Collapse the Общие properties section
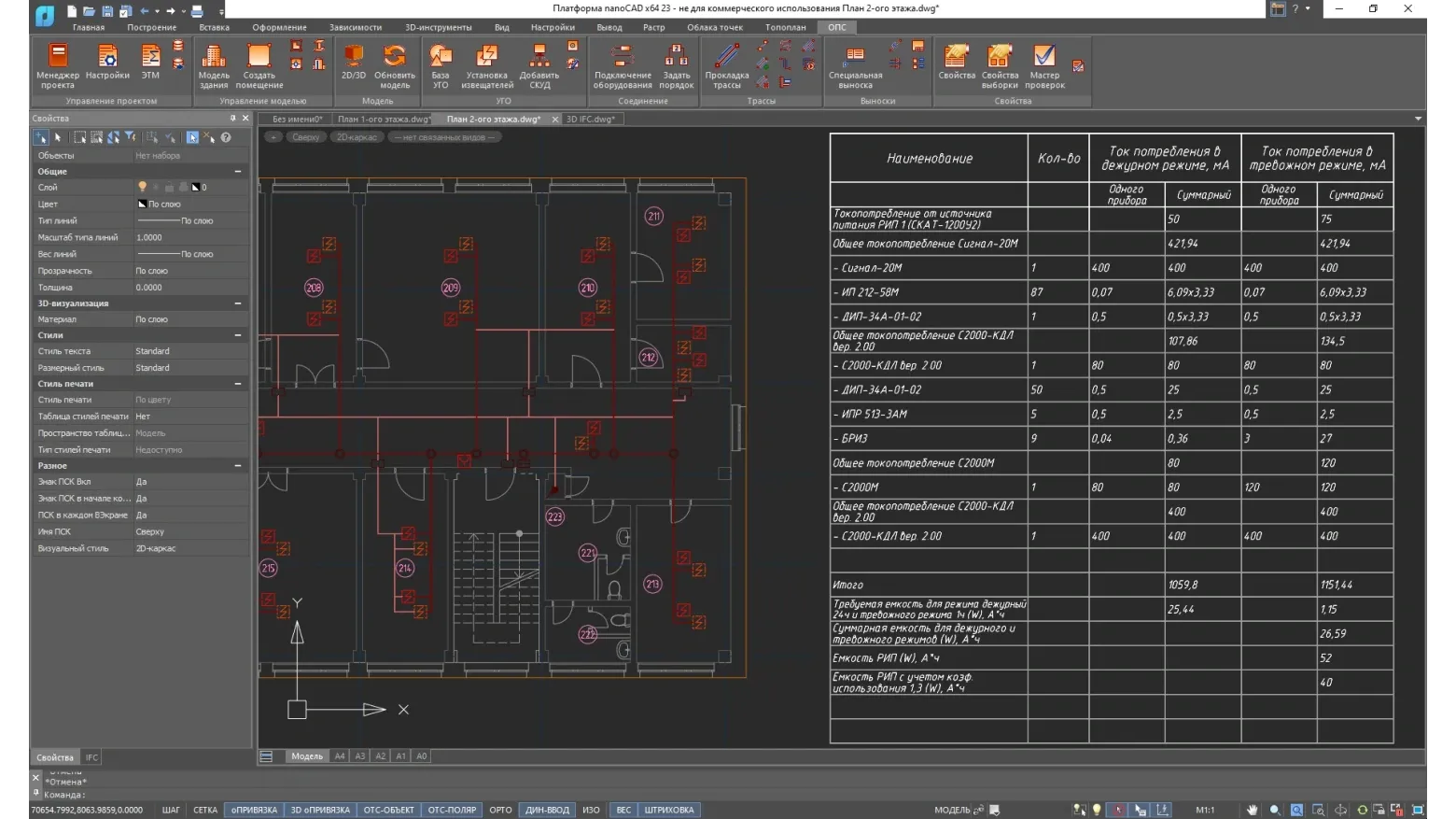 click(x=238, y=172)
